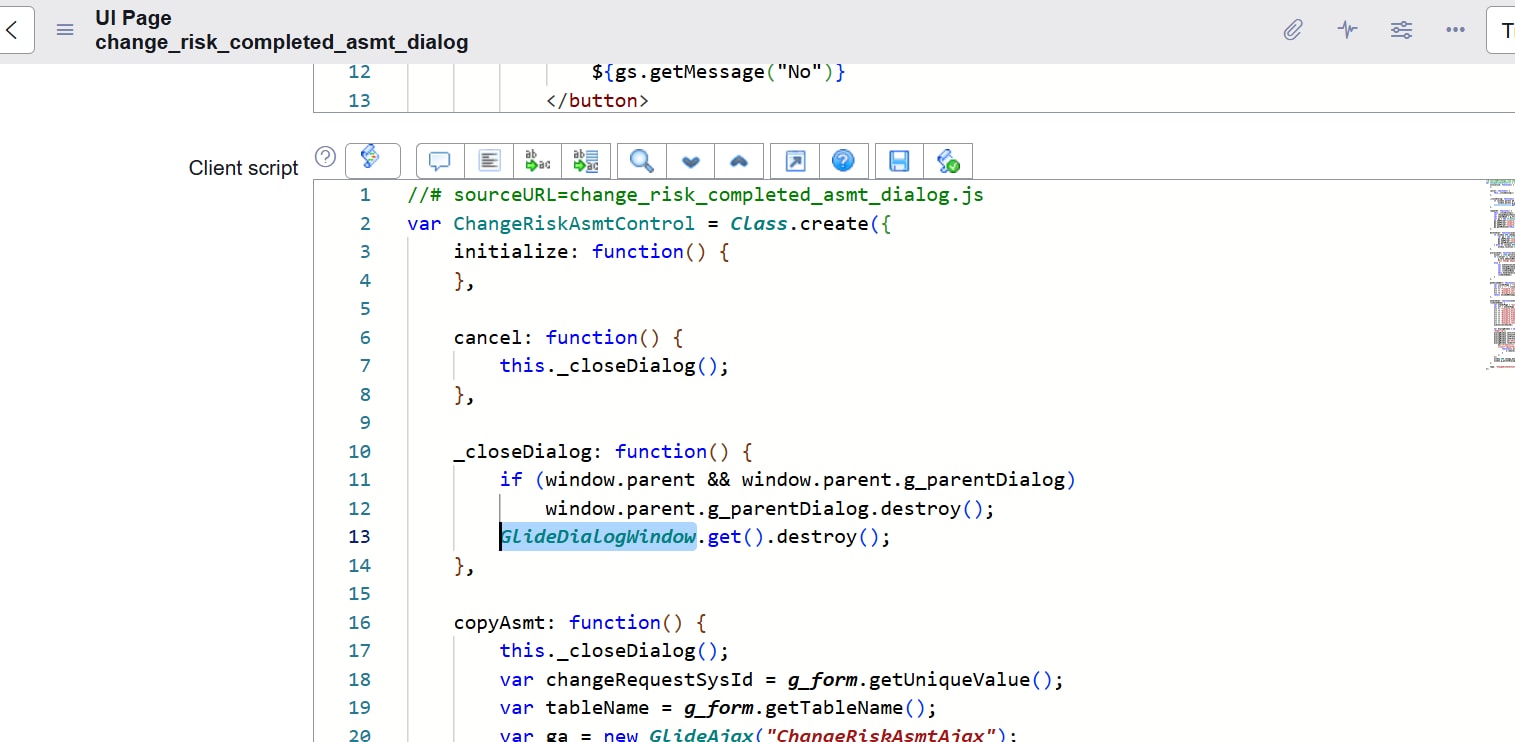Open the form context hamburger menu

tap(65, 30)
